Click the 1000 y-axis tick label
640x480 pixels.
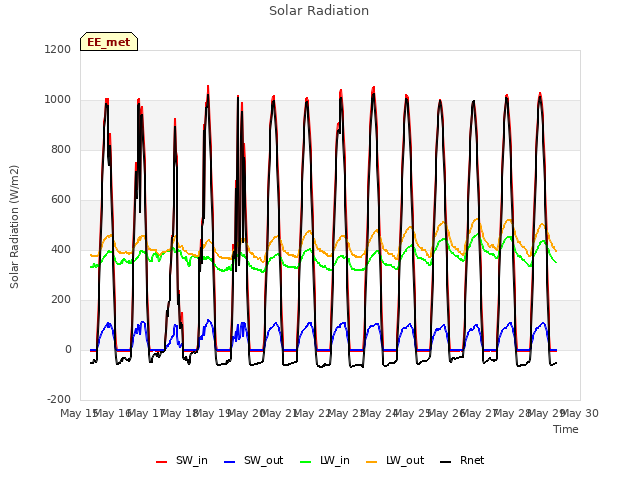tap(58, 100)
